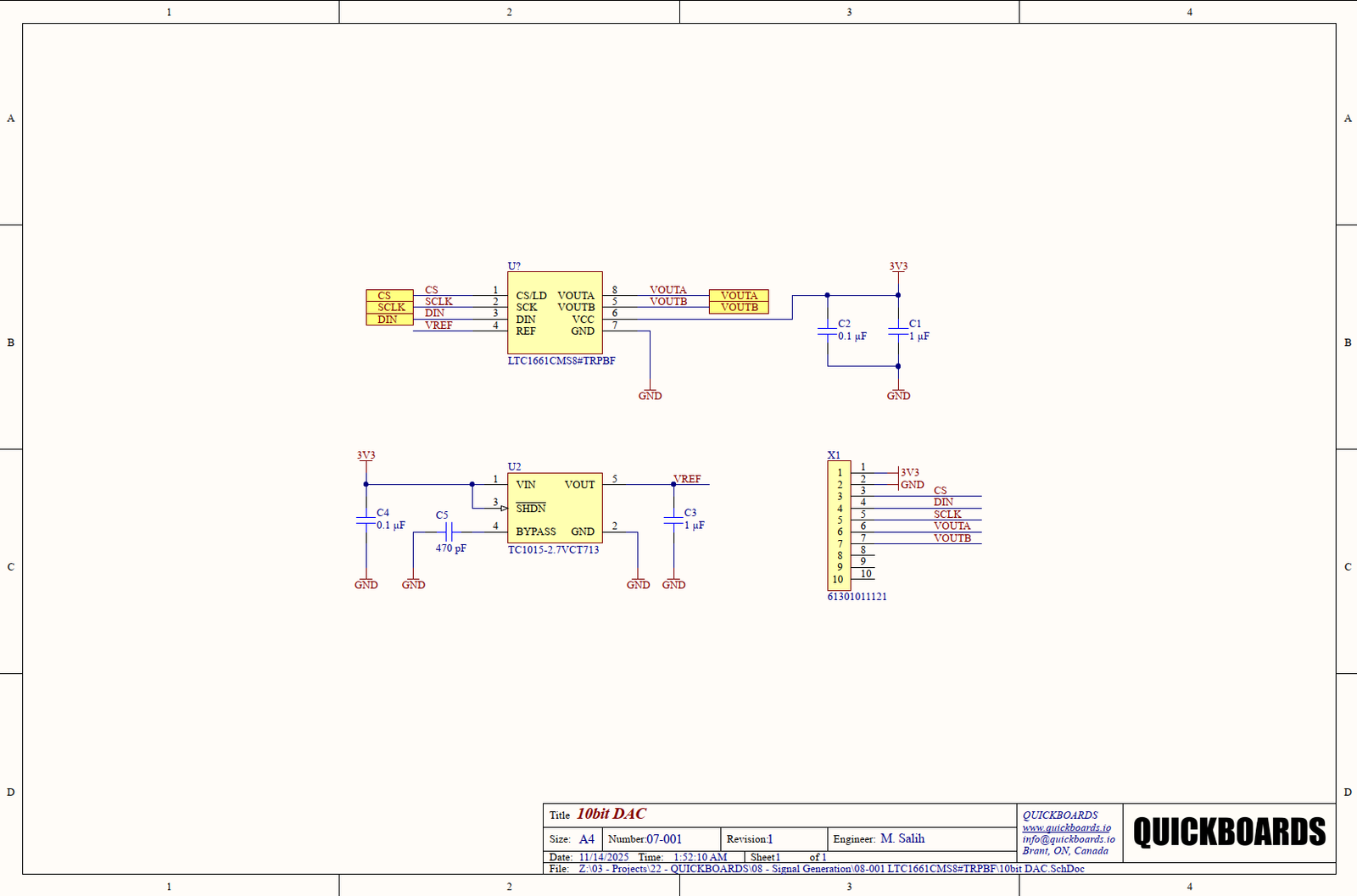Select the yellow VOUTA output port
This screenshot has height=896, width=1357.
pos(739,296)
